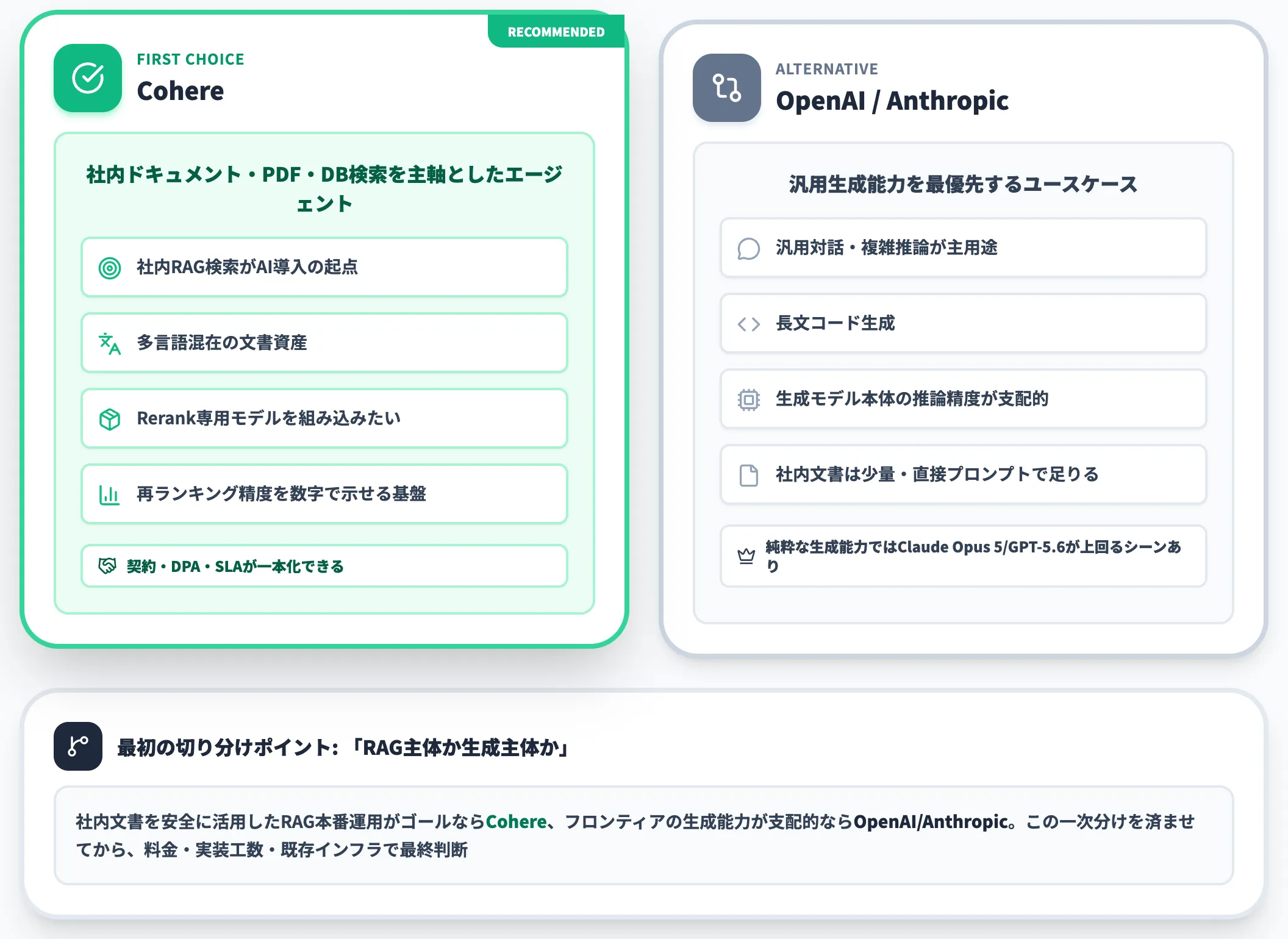Click text Rerank専用モデルを組み込みたい

tap(269, 418)
